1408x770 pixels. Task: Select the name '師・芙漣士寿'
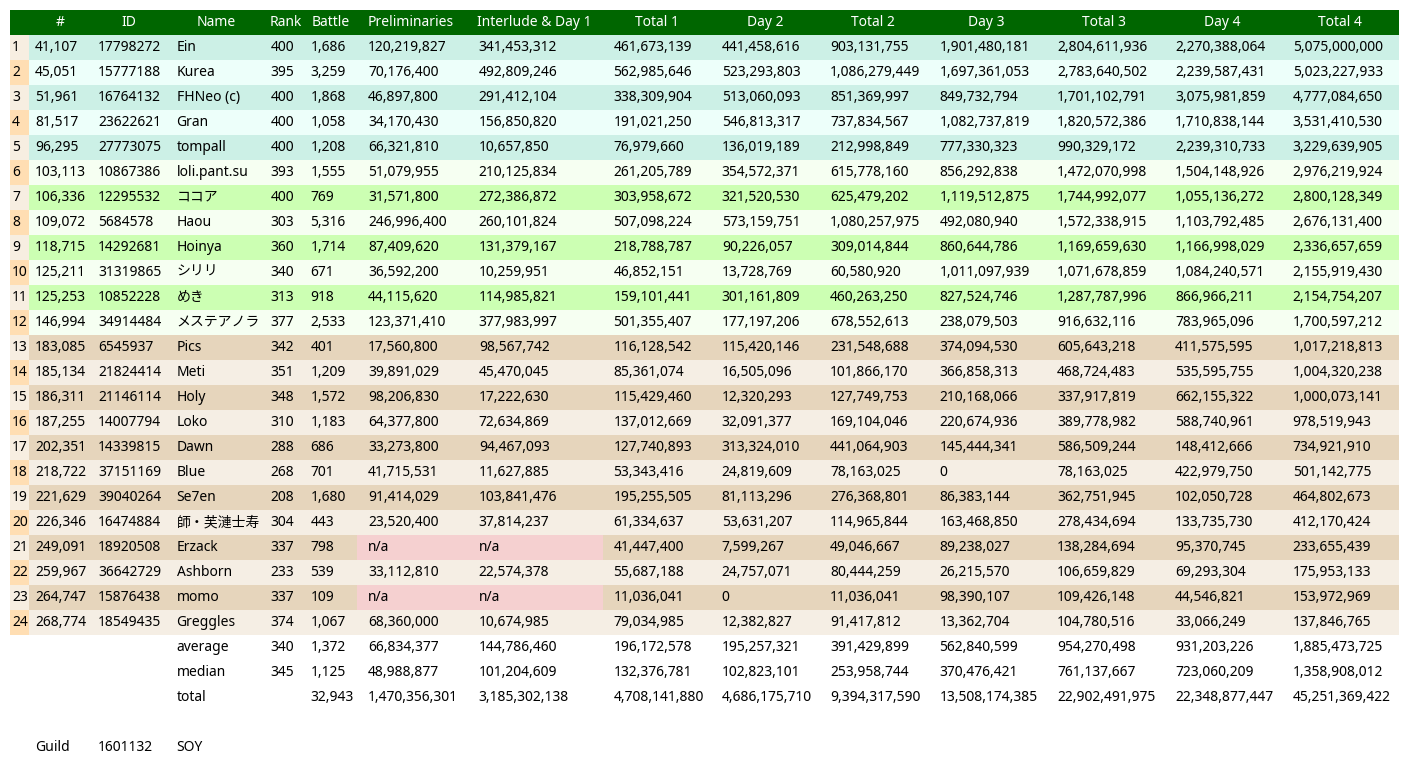(x=217, y=521)
